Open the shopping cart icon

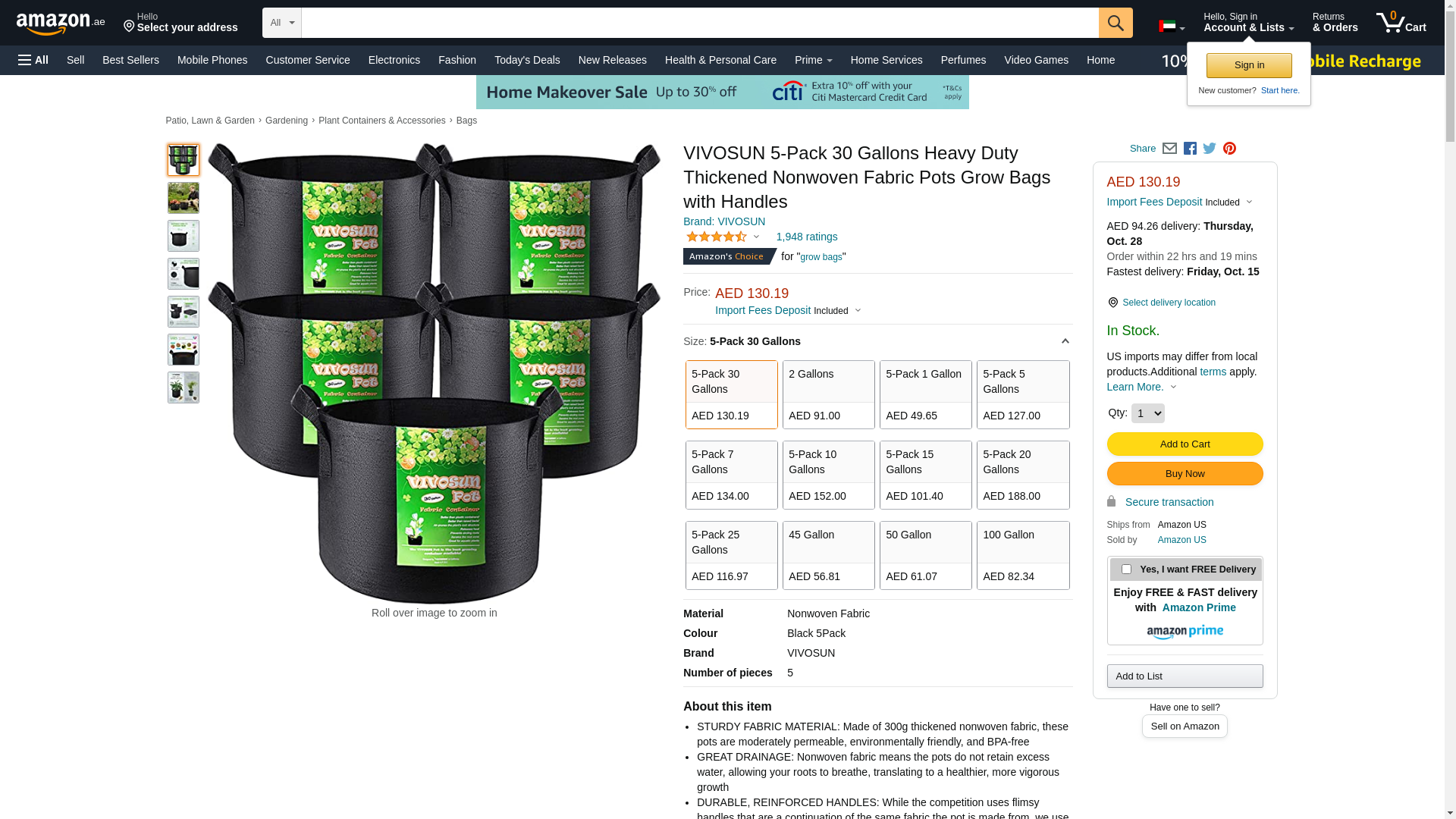coord(1401,23)
